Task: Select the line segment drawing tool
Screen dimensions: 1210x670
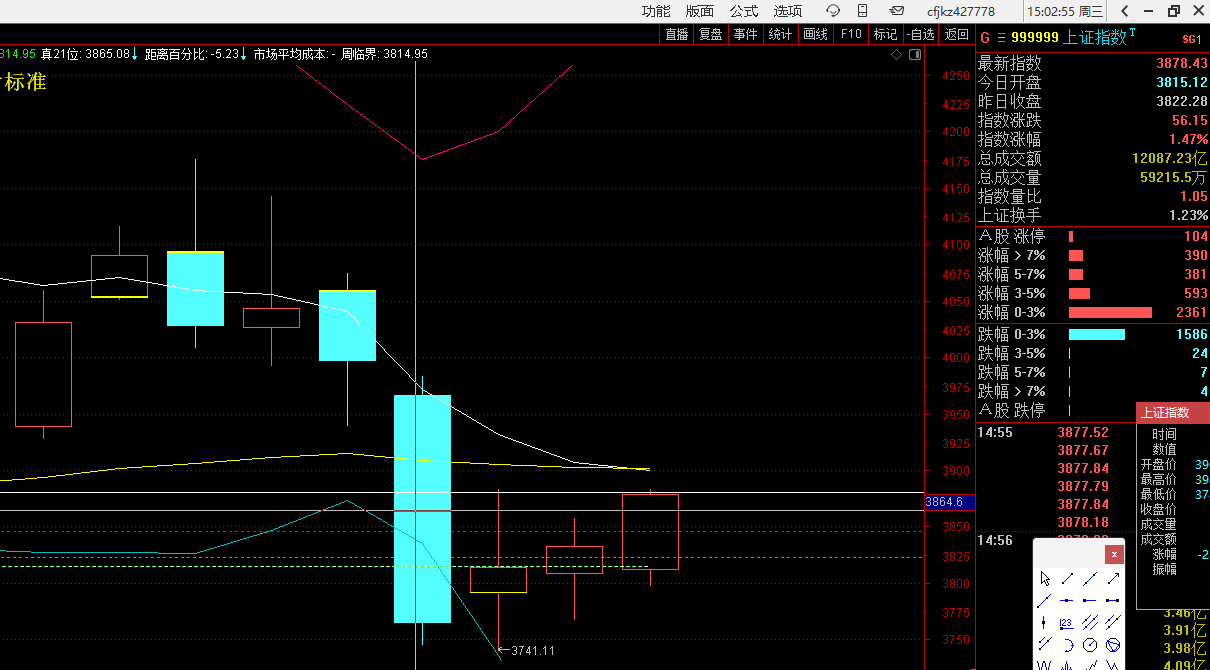Action: 1067,578
